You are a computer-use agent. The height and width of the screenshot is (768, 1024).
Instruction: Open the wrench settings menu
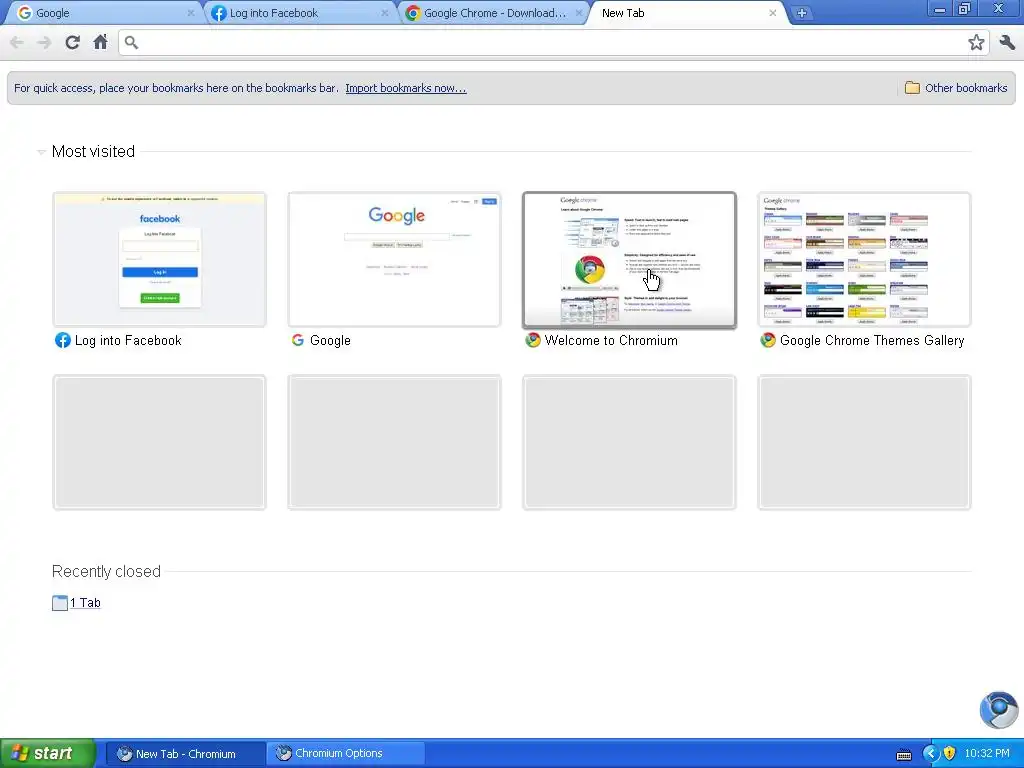(x=1007, y=42)
